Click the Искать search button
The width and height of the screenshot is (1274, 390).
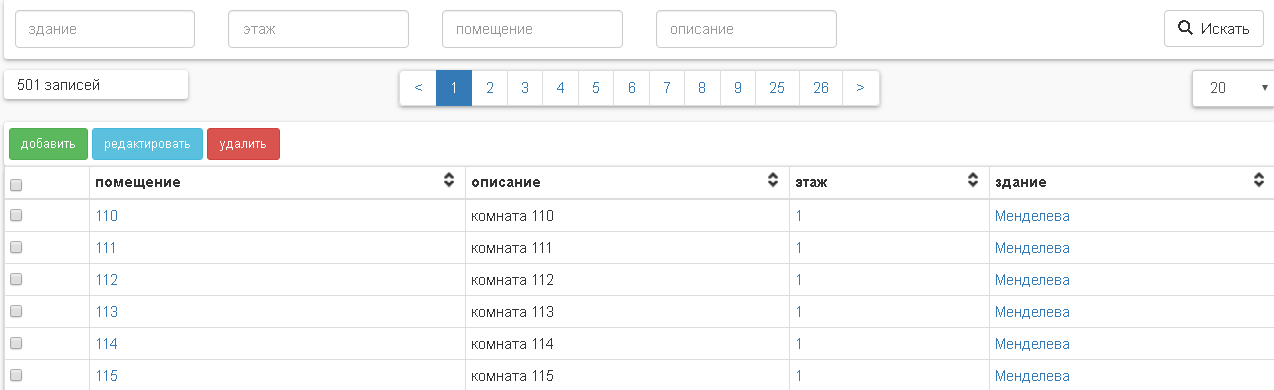1214,29
